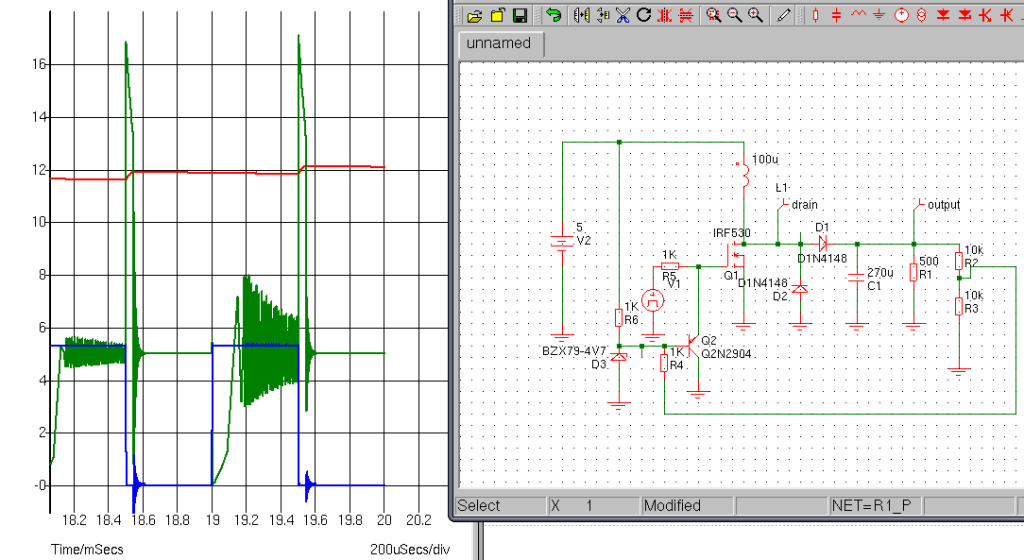Image resolution: width=1024 pixels, height=560 pixels.
Task: Click the zoom out magnifier
Action: pyautogui.click(x=735, y=15)
